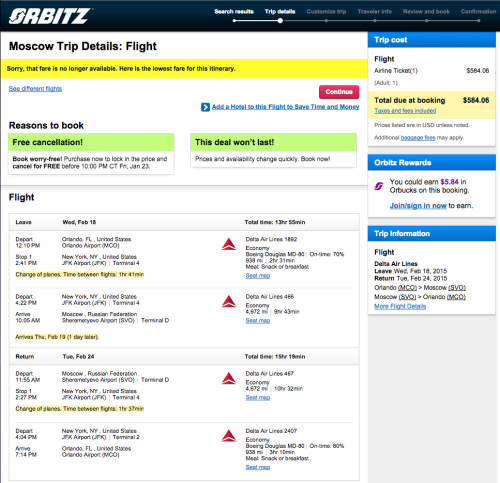Open the Traveler info step
Image resolution: width=500 pixels, height=483 pixels.
point(375,11)
